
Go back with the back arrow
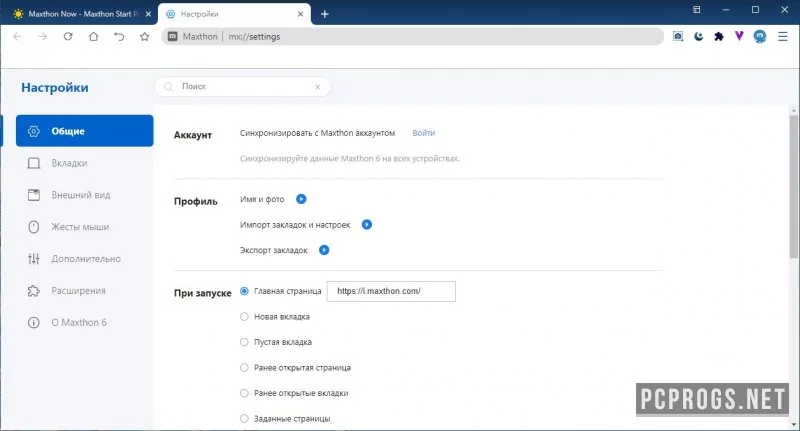tap(17, 37)
